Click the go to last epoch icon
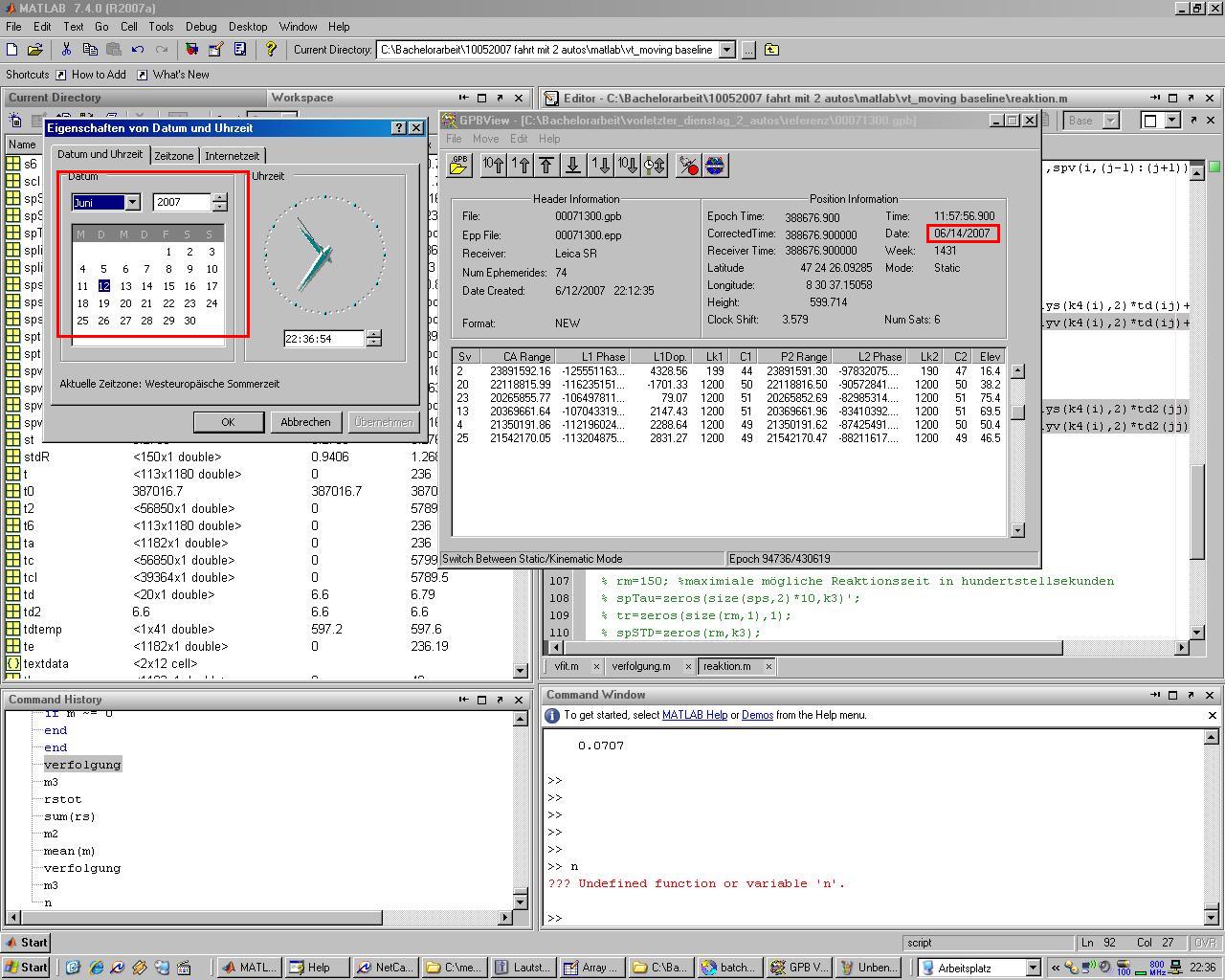Image resolution: width=1225 pixels, height=980 pixels. 573,166
